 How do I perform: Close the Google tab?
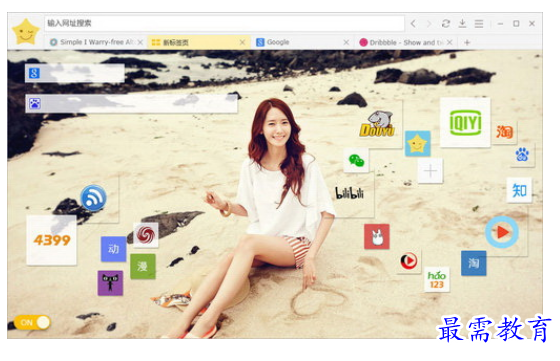point(346,42)
